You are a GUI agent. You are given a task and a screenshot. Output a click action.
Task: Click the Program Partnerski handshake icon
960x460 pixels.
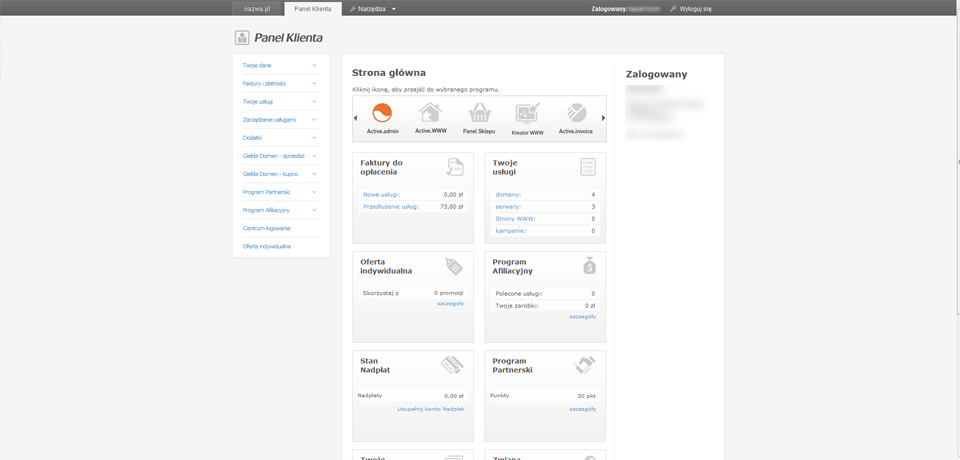click(x=585, y=365)
